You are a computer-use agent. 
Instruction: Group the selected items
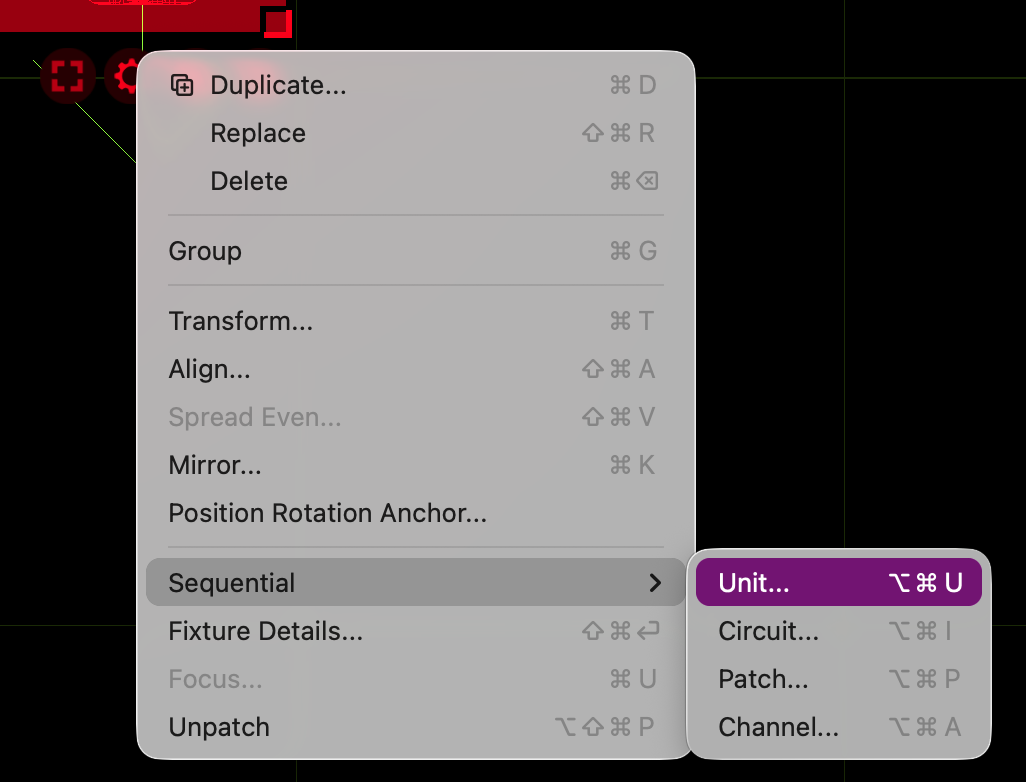click(x=205, y=251)
